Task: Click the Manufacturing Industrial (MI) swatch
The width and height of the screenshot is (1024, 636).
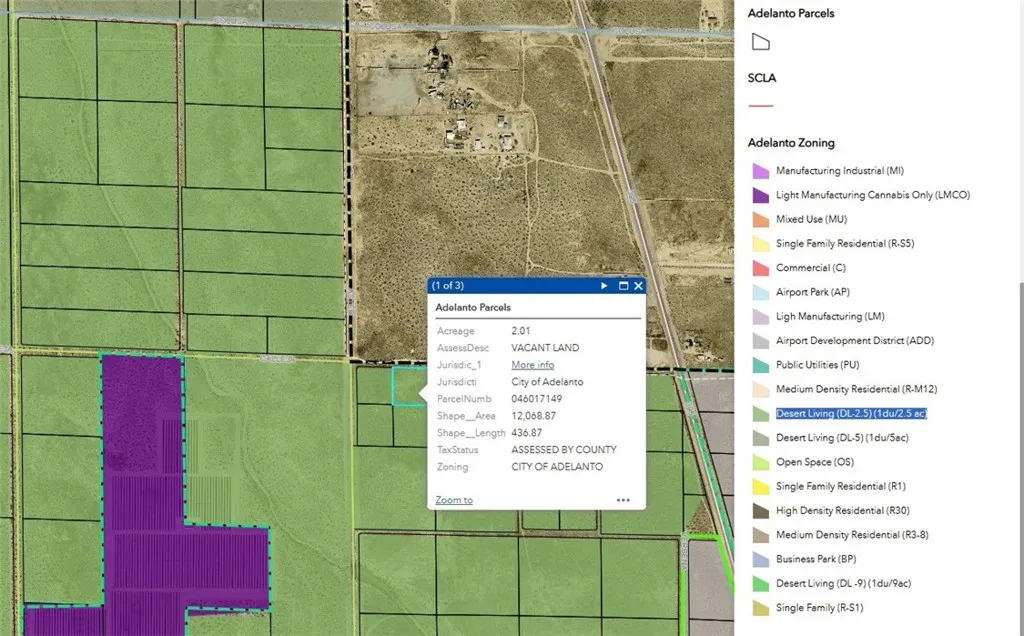Action: click(760, 171)
